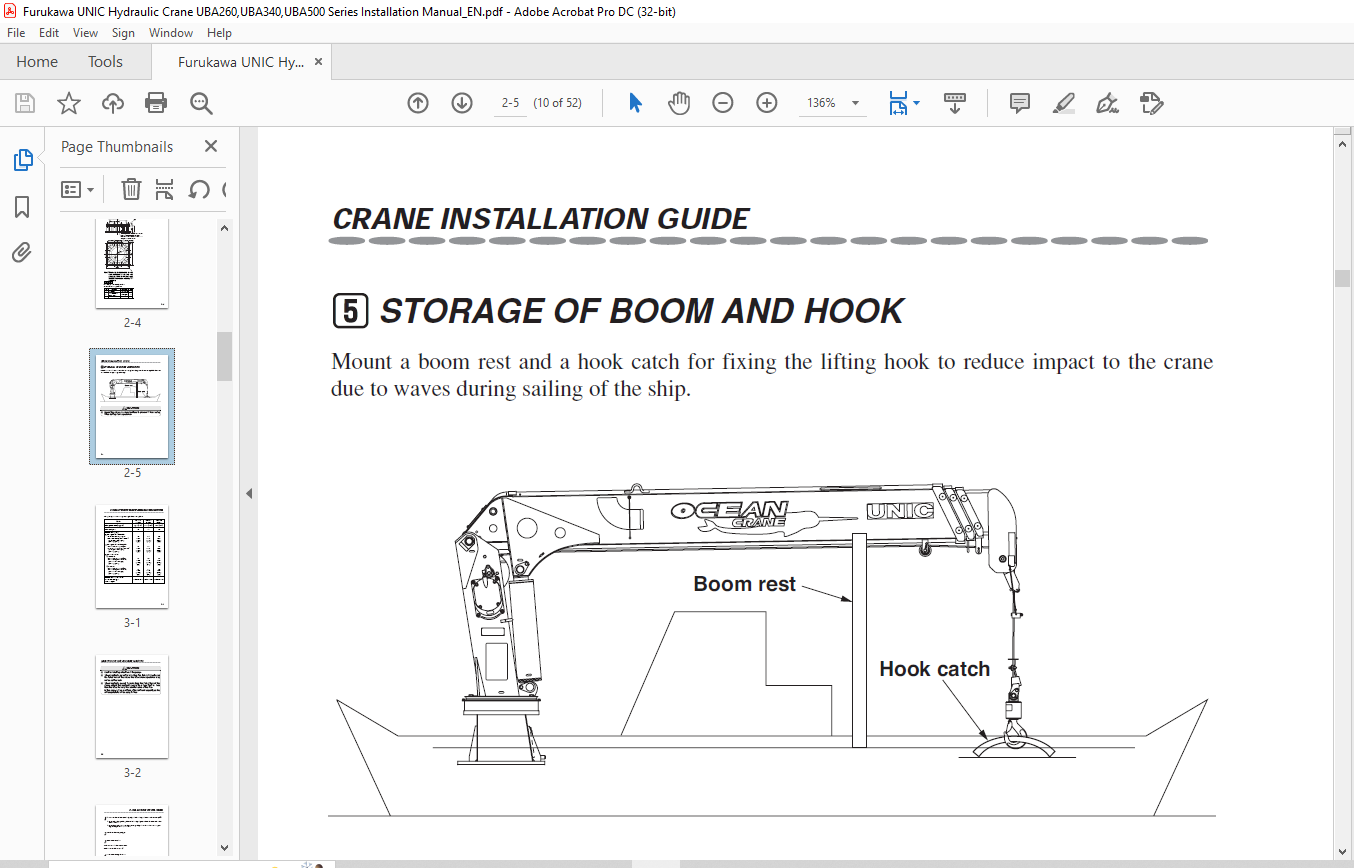The image size is (1354, 868).
Task: Select the page 3-1 thumbnail
Action: [132, 557]
